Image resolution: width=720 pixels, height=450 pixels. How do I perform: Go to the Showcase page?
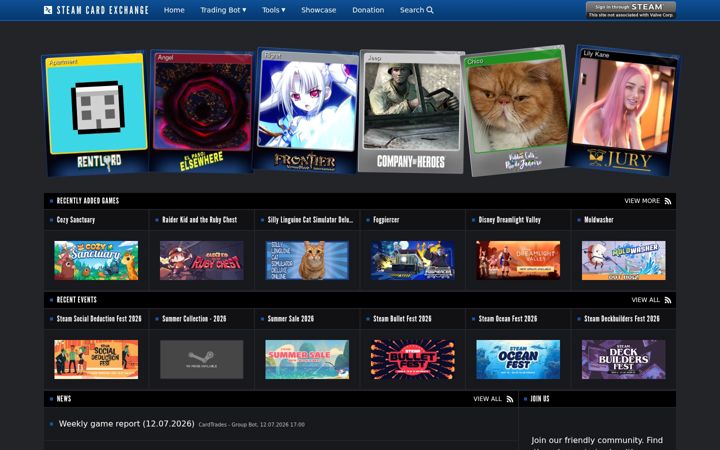tap(319, 10)
